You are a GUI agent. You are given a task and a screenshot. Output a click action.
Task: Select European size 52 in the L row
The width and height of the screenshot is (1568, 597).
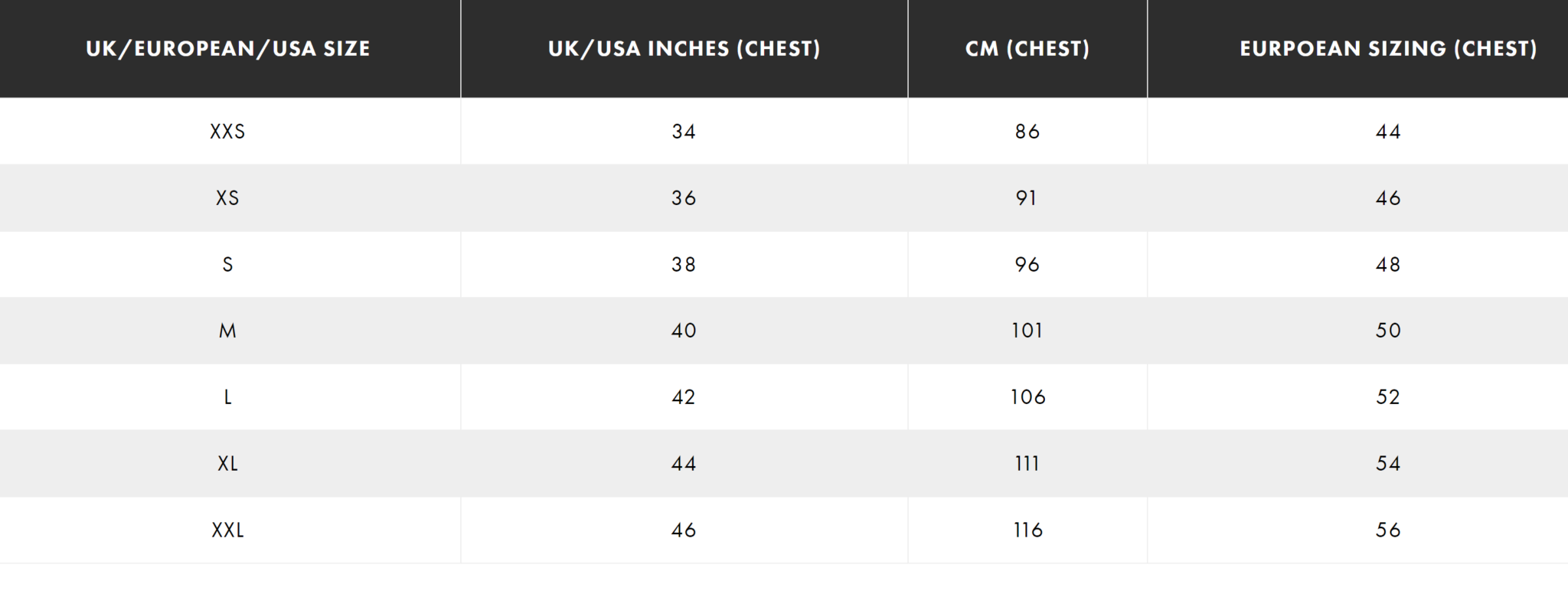click(1387, 397)
